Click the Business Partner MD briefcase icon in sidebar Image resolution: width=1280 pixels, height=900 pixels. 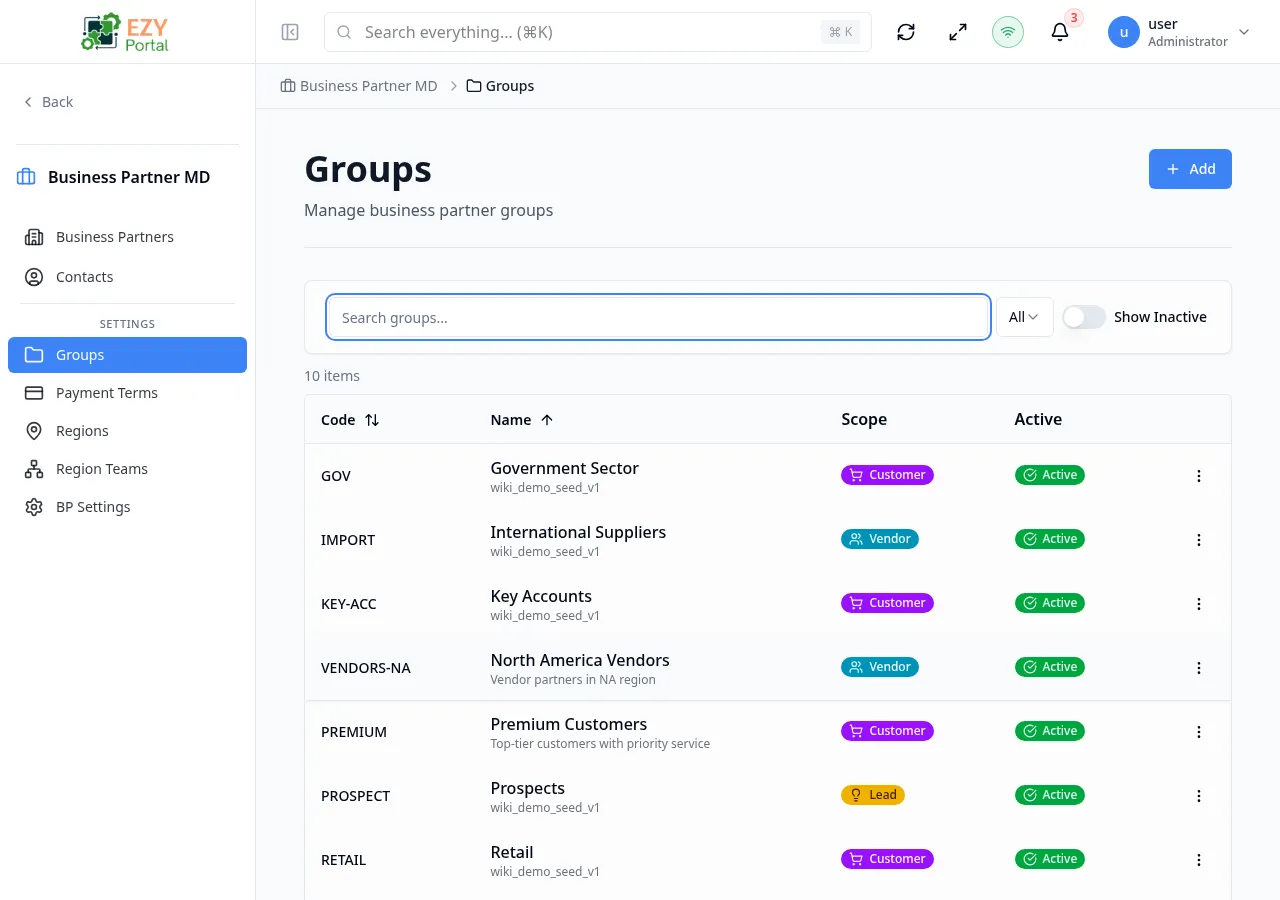click(26, 177)
